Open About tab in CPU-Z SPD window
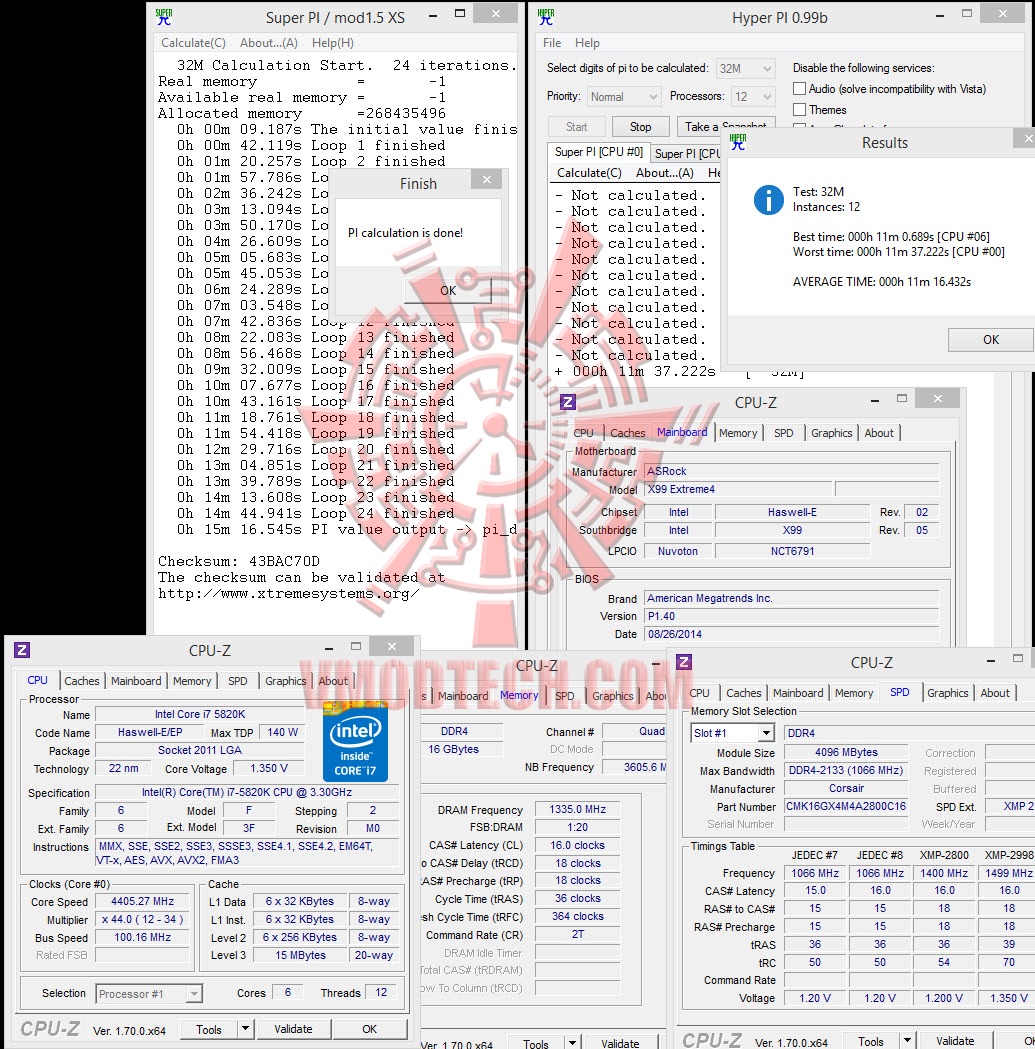Image resolution: width=1035 pixels, height=1049 pixels. coord(995,693)
